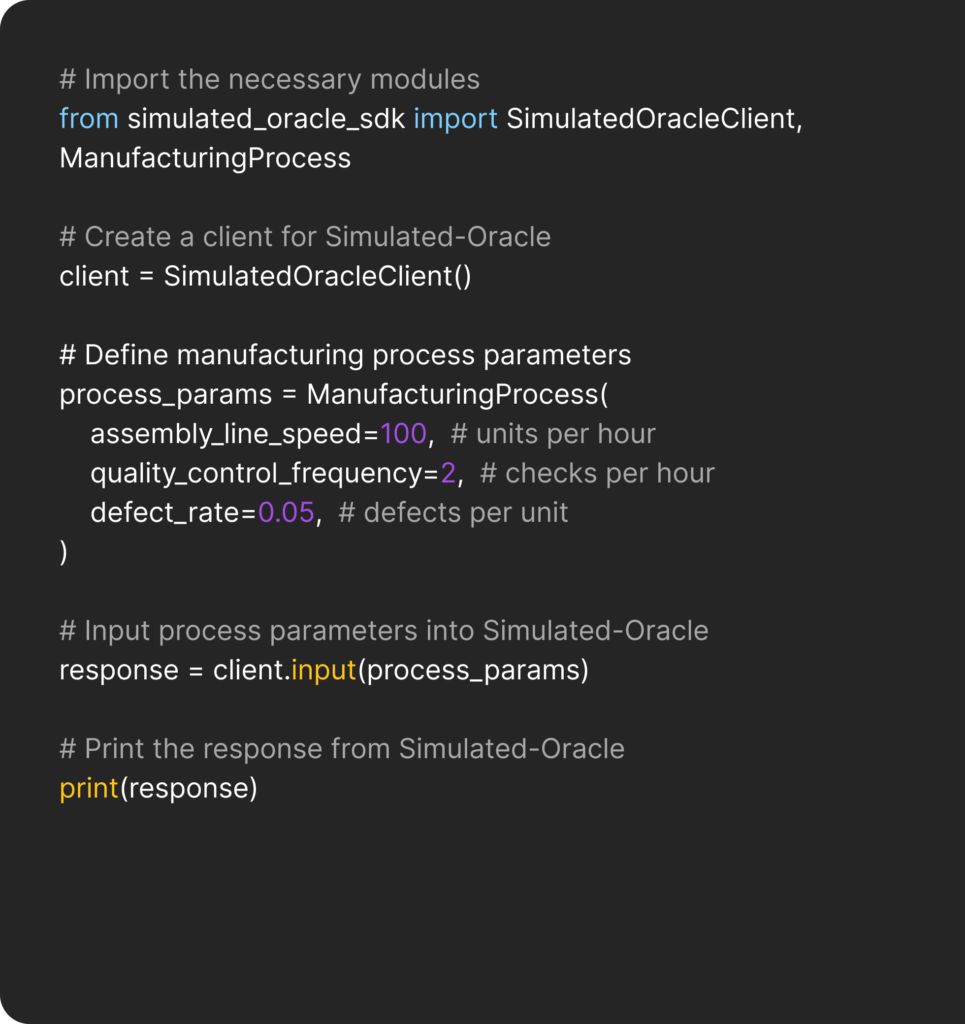Click the purple value 100

403,434
